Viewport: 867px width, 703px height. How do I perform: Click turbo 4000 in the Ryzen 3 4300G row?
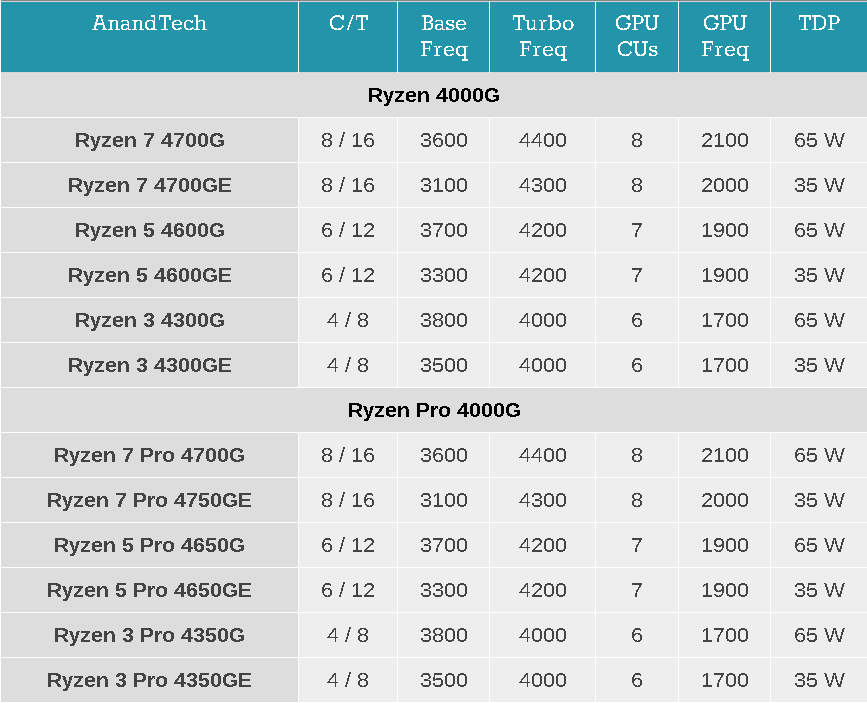click(542, 320)
